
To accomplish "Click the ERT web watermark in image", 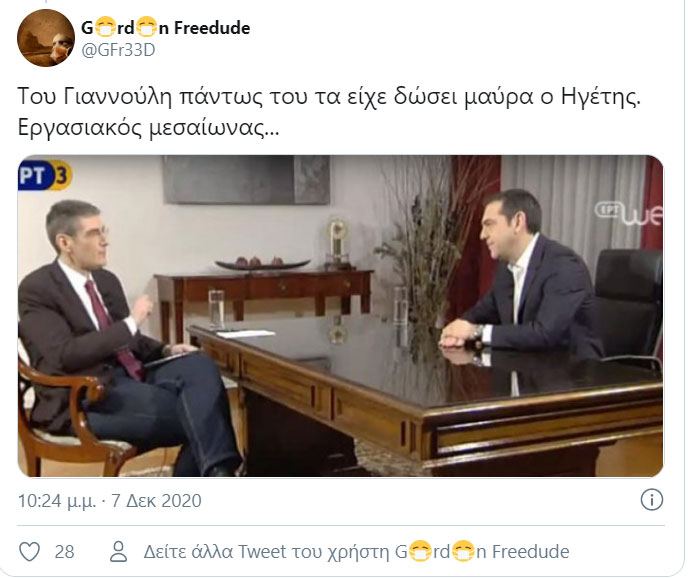I will point(629,214).
